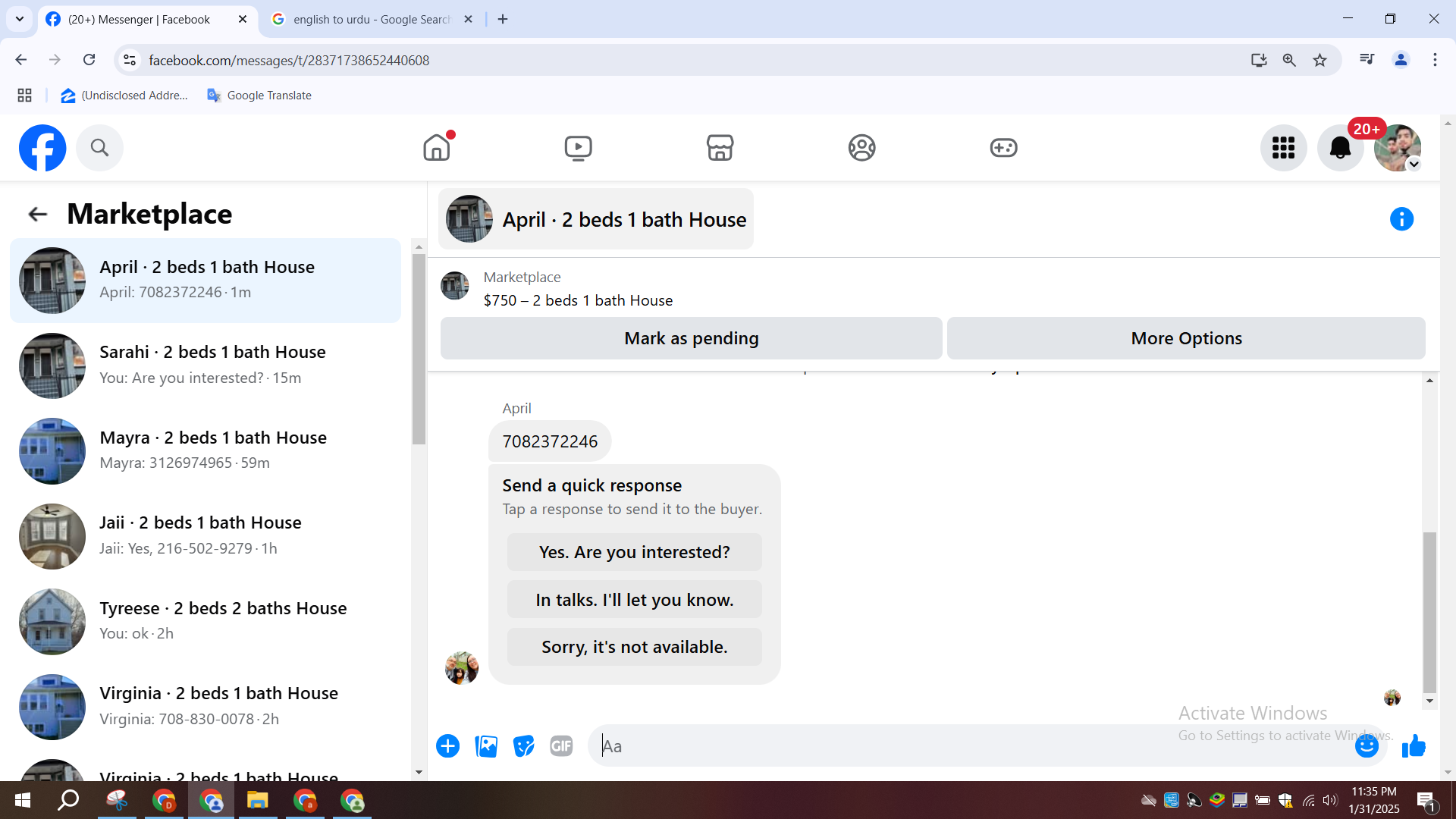Image resolution: width=1456 pixels, height=819 pixels.
Task: Open the Facebook logo home link
Action: coord(42,148)
